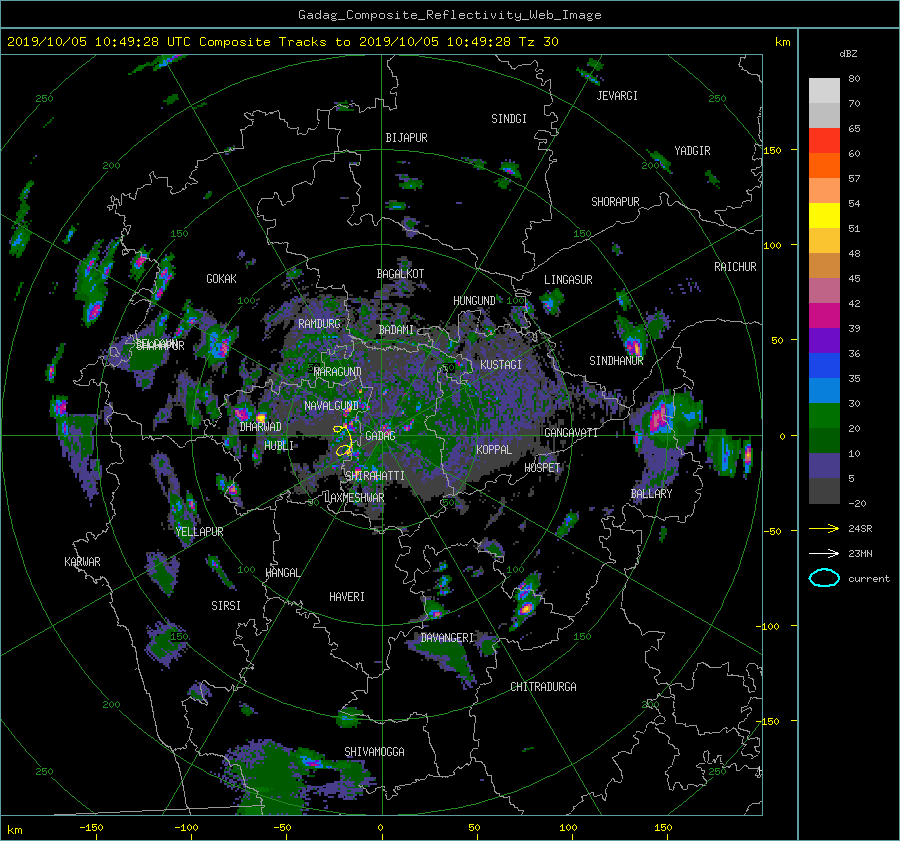Viewport: 900px width, 841px height.
Task: Click the cyan 'current' ellipse legend icon
Action: click(824, 578)
